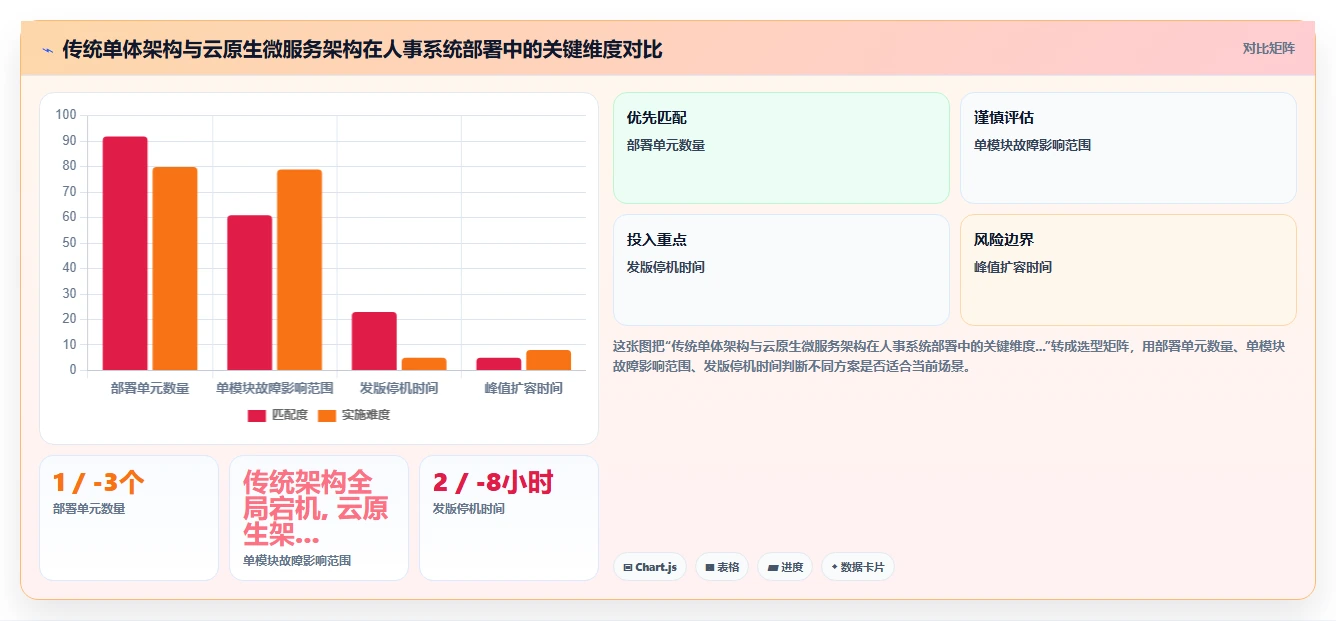Click the 进度 tag chip
Screen dimensions: 1336x621
(x=785, y=567)
